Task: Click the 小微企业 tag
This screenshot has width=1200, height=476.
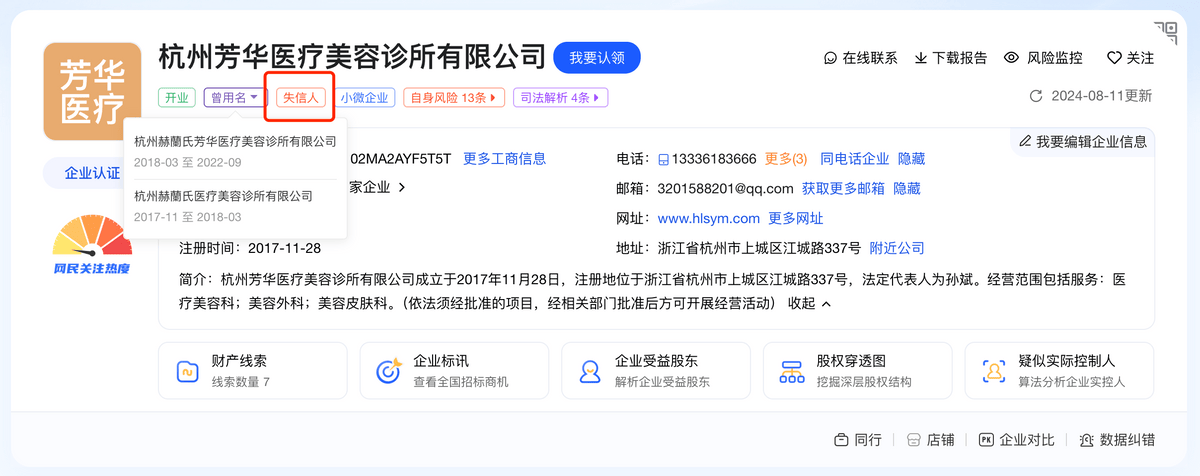Action: tap(363, 98)
